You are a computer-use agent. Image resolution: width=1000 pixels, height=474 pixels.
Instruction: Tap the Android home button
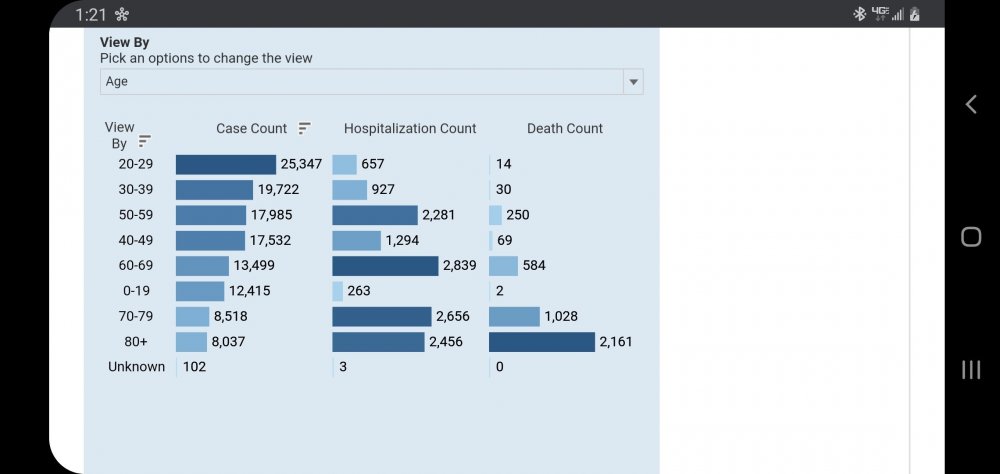pos(971,237)
